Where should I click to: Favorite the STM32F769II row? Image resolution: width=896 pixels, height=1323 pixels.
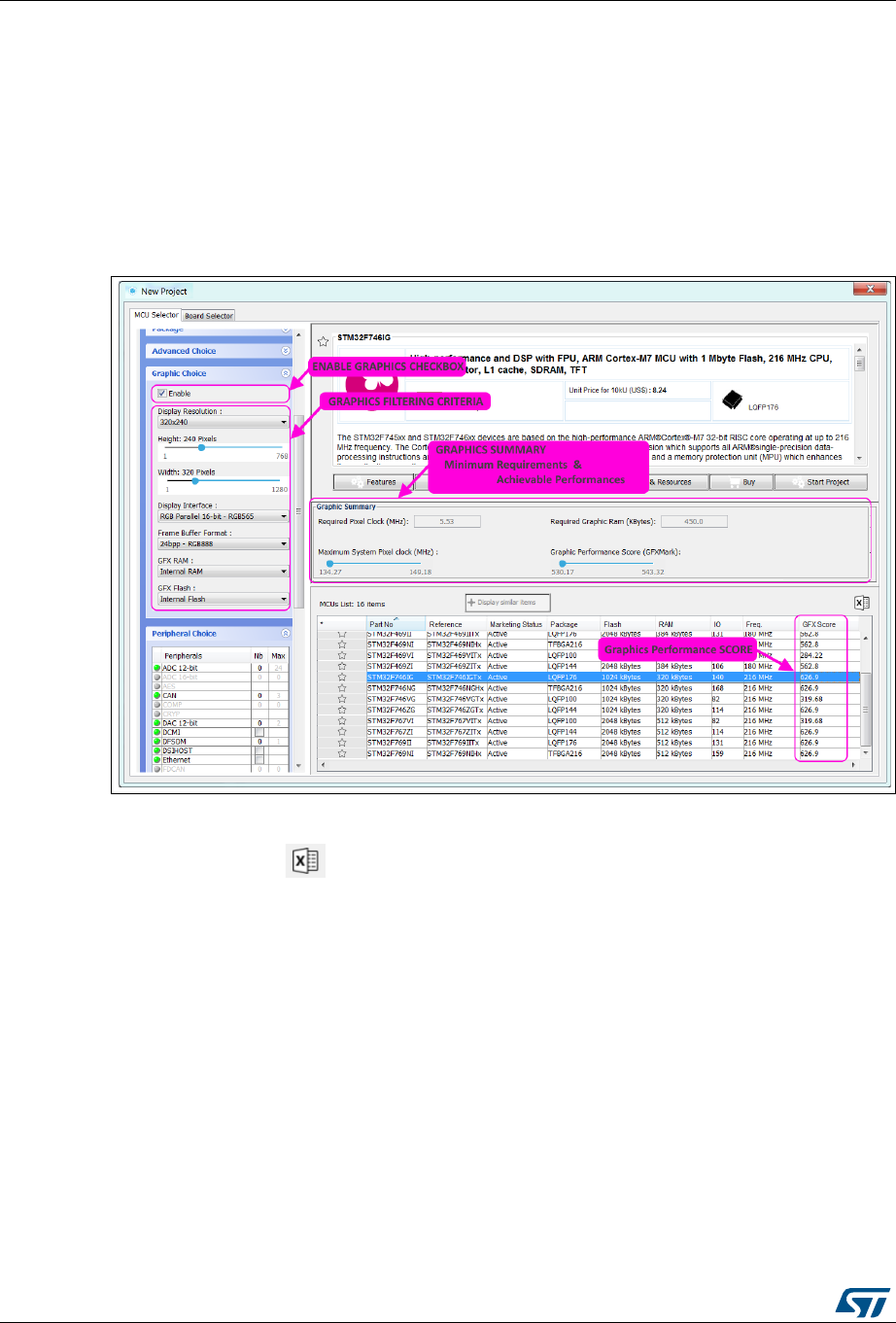point(342,743)
